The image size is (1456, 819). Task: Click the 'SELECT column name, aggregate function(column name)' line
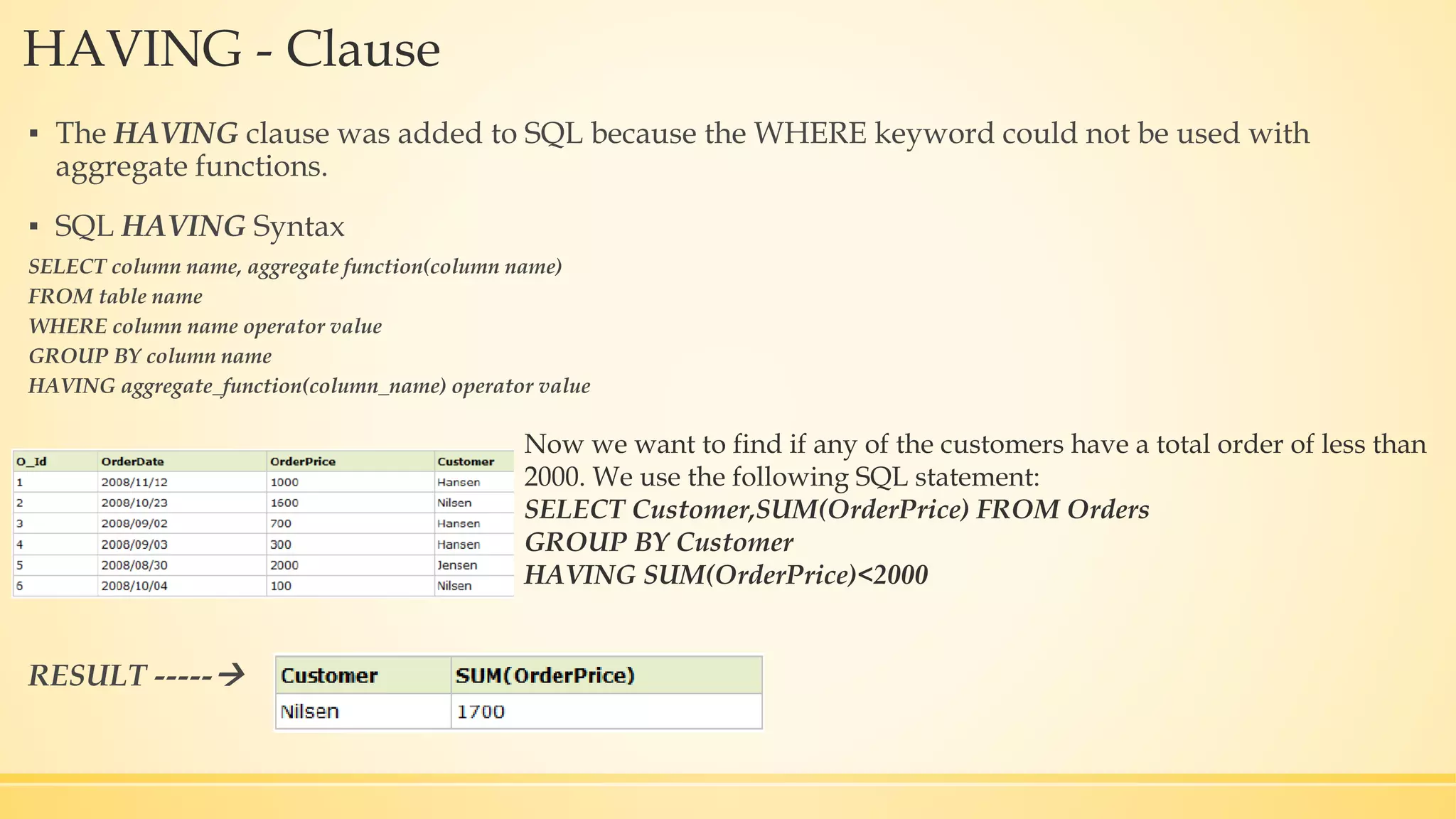295,267
